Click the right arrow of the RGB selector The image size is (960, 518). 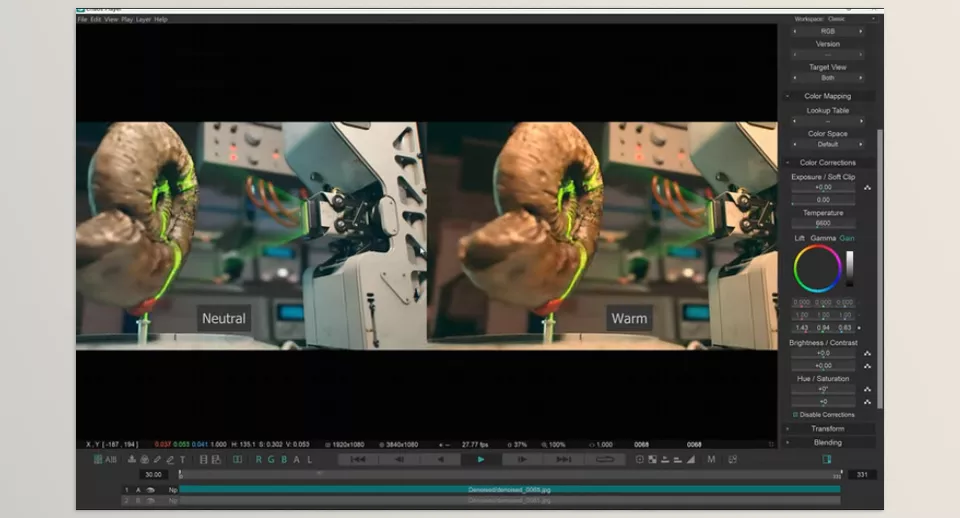(x=860, y=31)
